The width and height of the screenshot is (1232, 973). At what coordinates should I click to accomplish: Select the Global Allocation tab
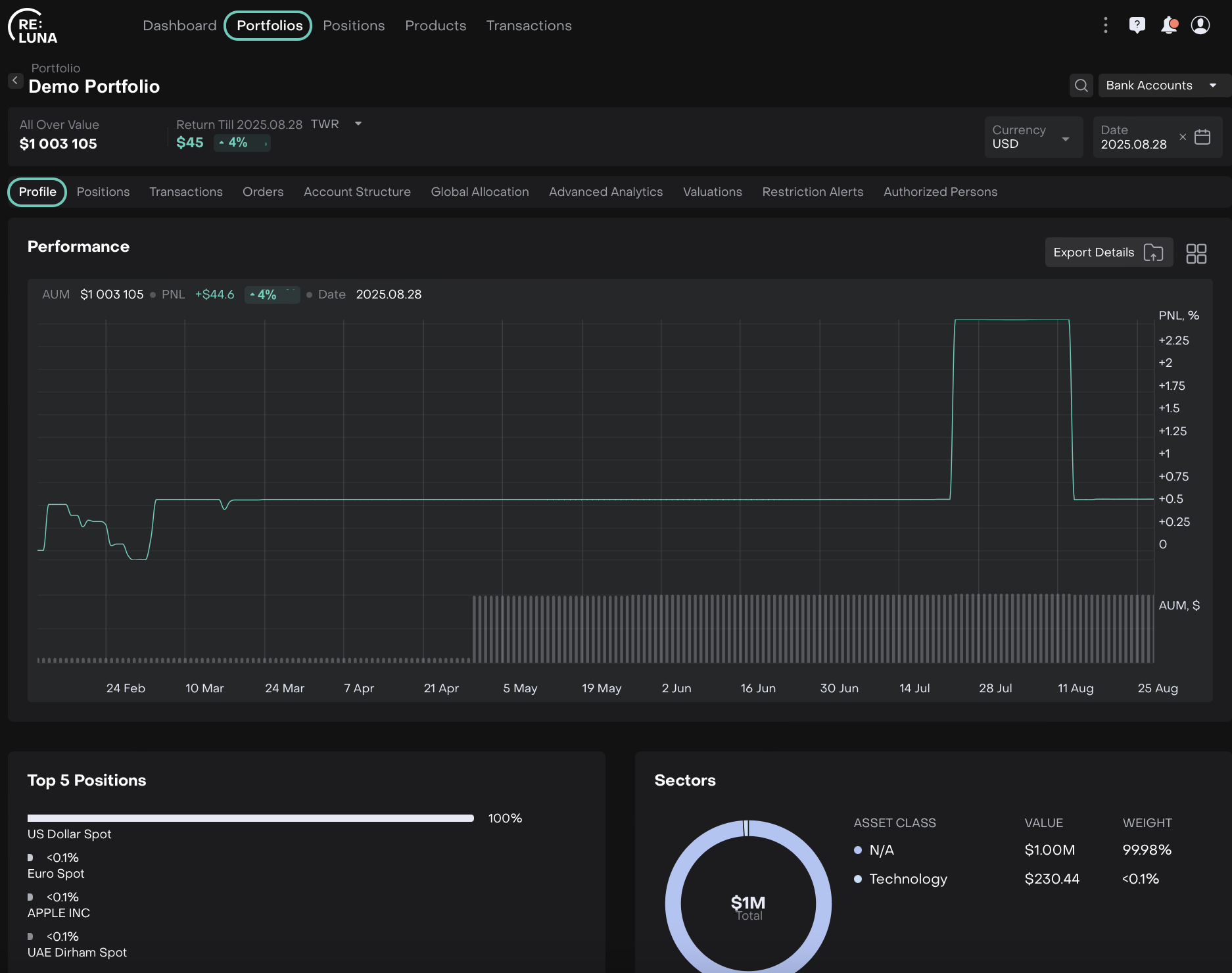click(x=479, y=192)
